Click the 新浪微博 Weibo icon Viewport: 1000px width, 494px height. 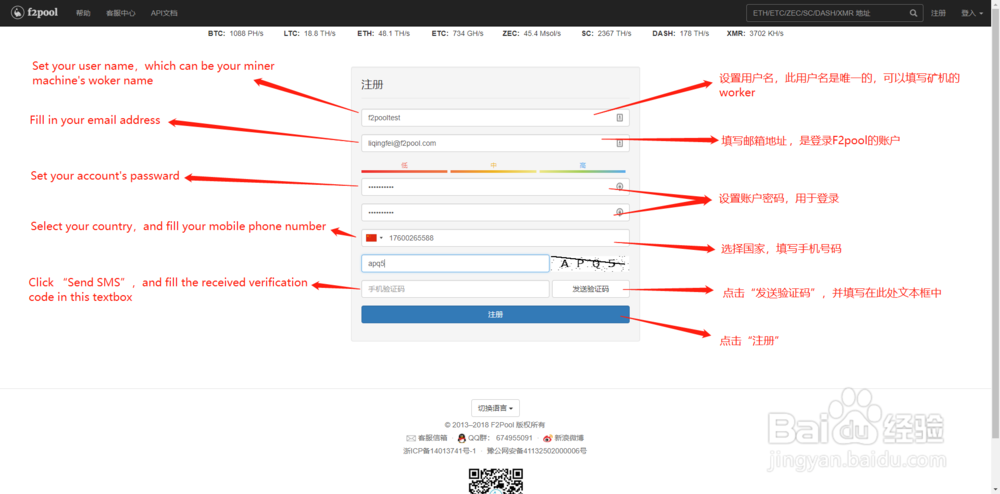[547, 438]
